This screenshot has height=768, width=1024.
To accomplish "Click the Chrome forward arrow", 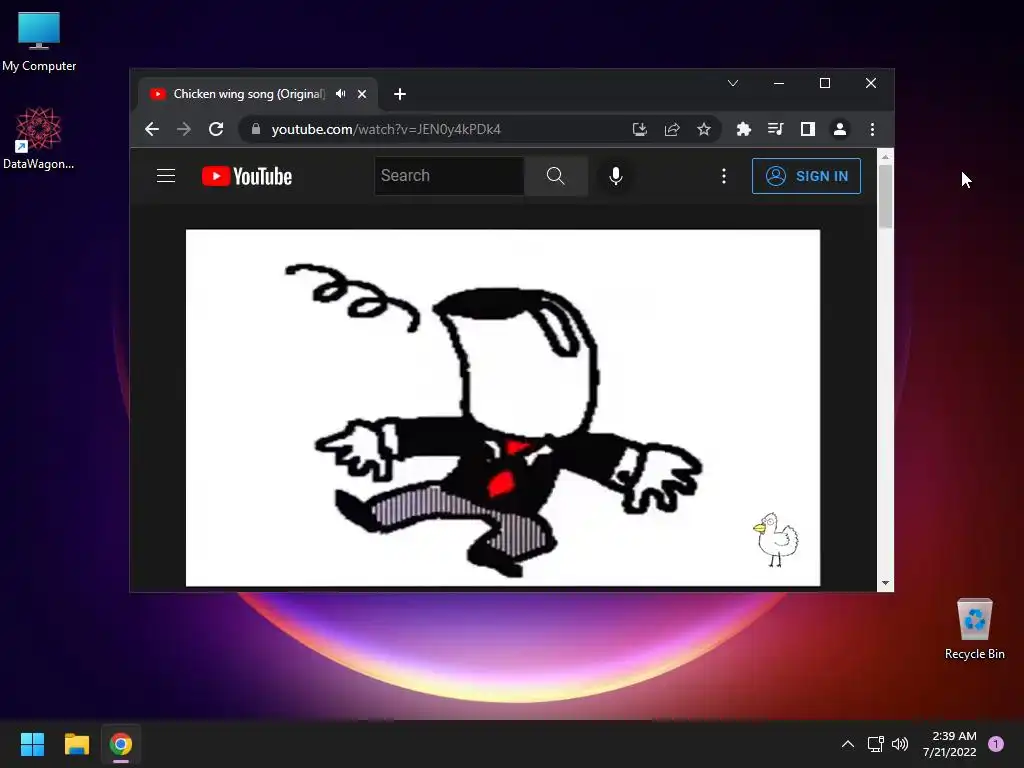I will tap(184, 129).
